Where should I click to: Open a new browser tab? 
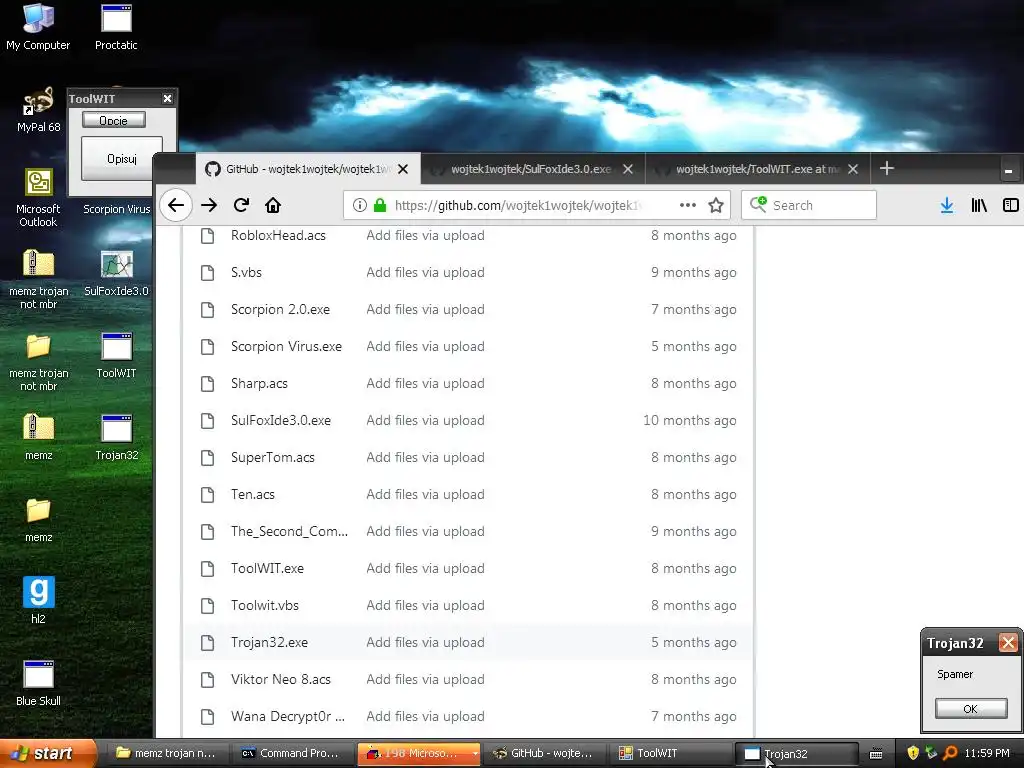[x=886, y=168]
